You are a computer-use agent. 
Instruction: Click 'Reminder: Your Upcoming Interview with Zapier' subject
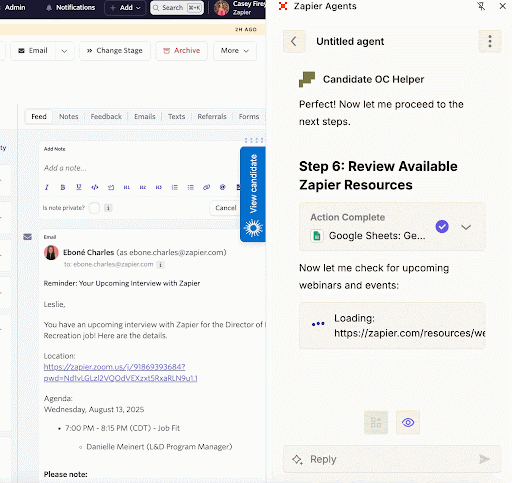point(122,283)
